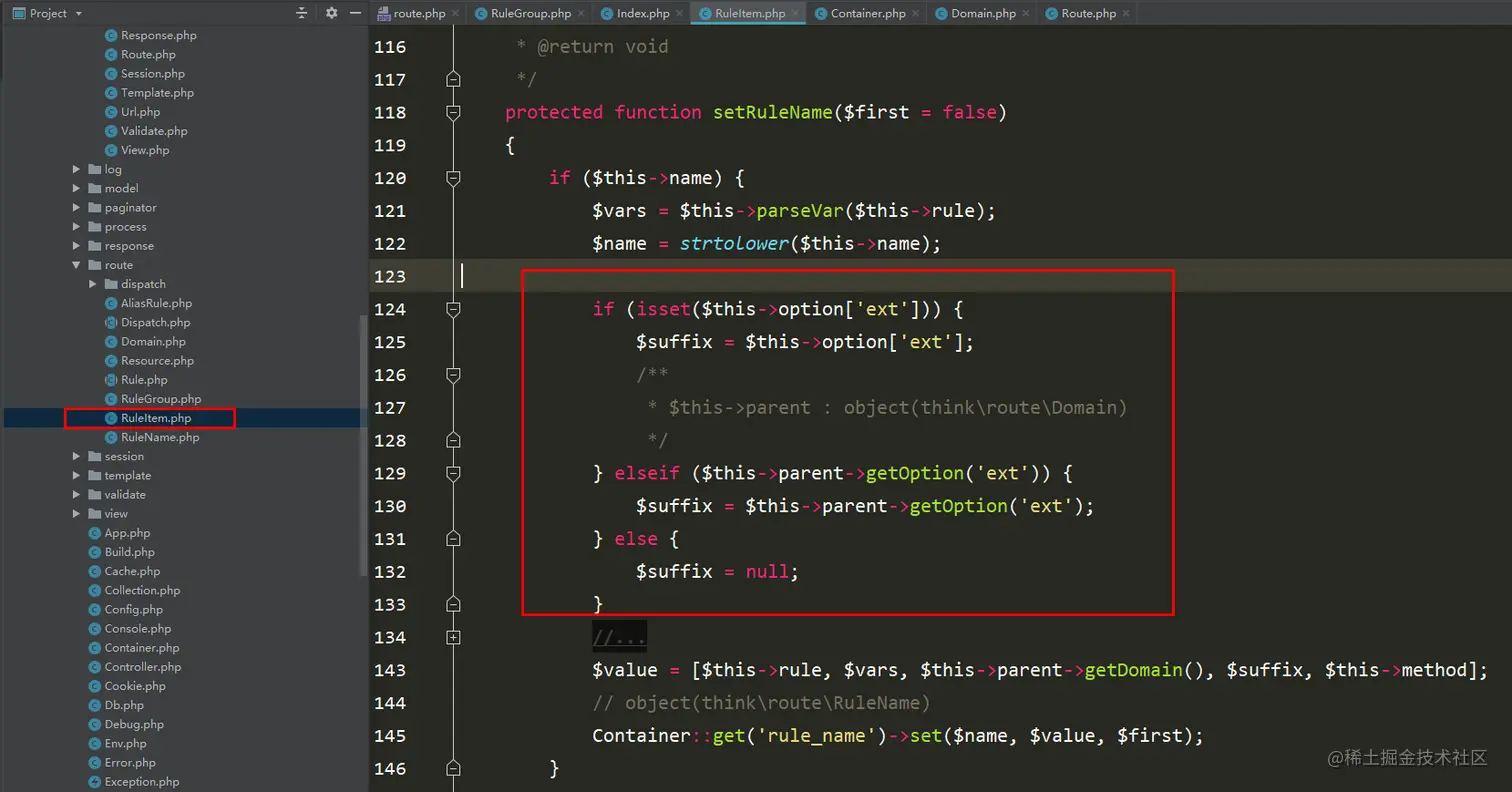This screenshot has height=792, width=1512.
Task: Open Collection.php in project tree
Action: 134,590
